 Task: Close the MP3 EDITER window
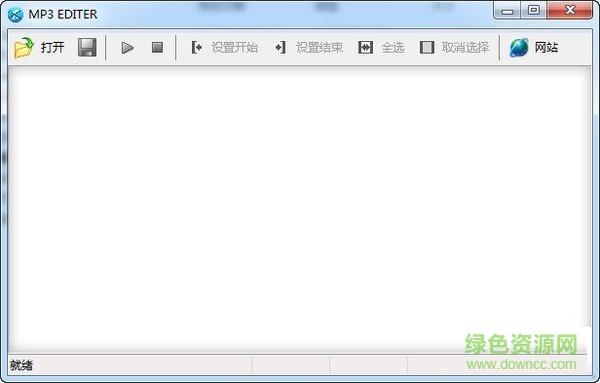click(570, 10)
